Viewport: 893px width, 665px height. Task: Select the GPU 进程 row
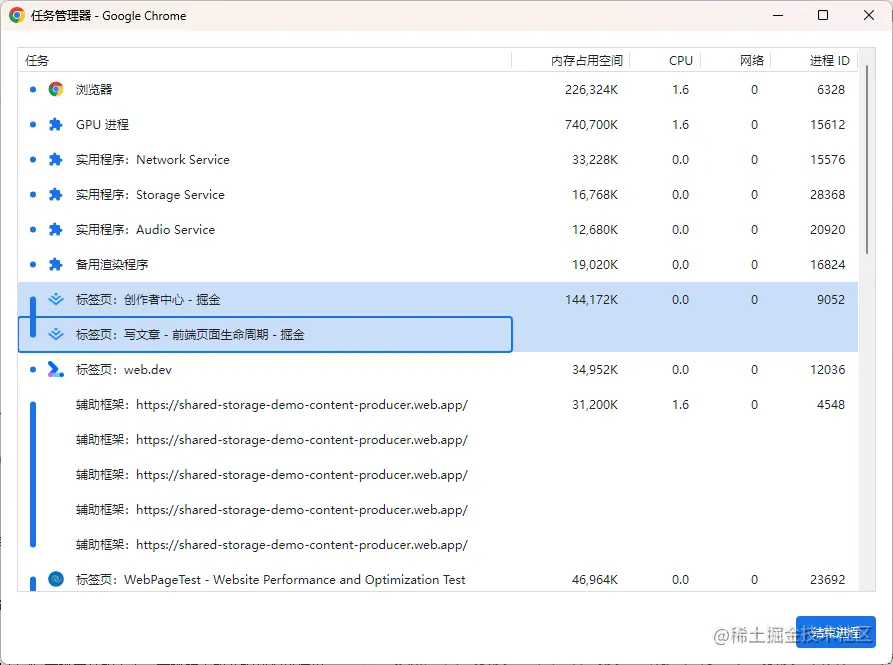click(x=437, y=124)
